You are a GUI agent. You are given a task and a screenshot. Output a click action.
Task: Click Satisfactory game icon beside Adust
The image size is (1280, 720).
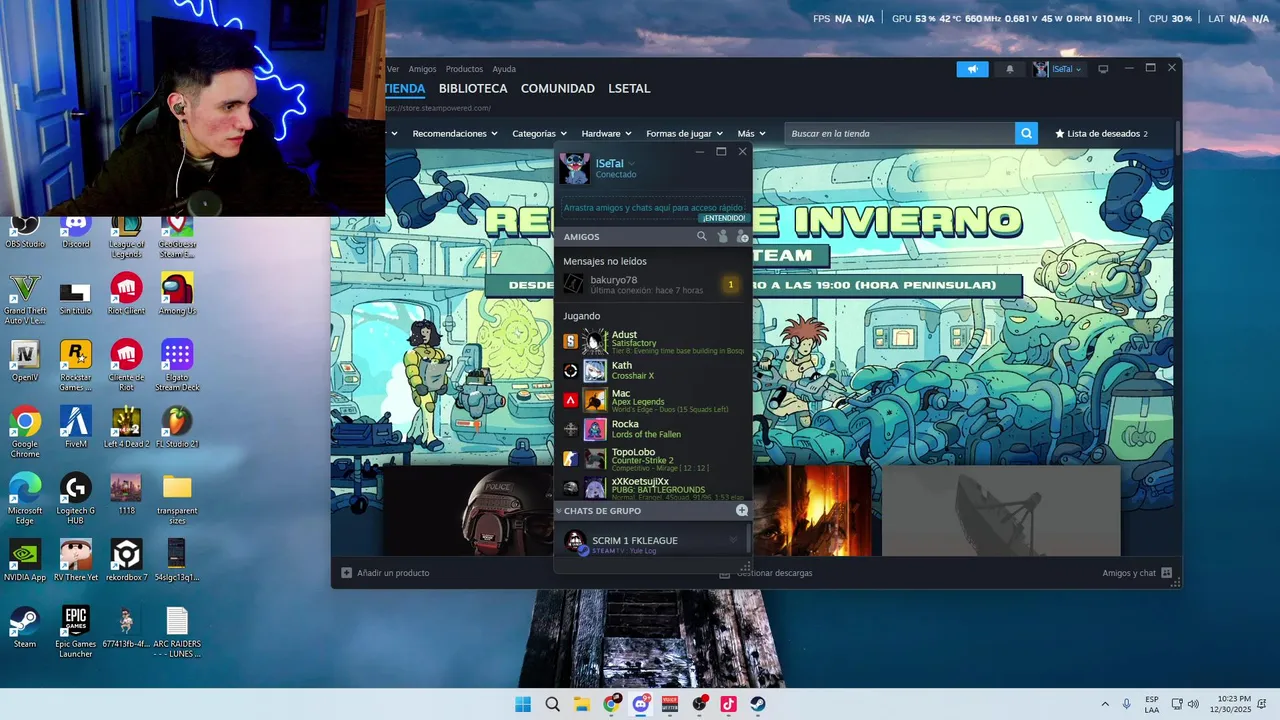[x=570, y=342]
